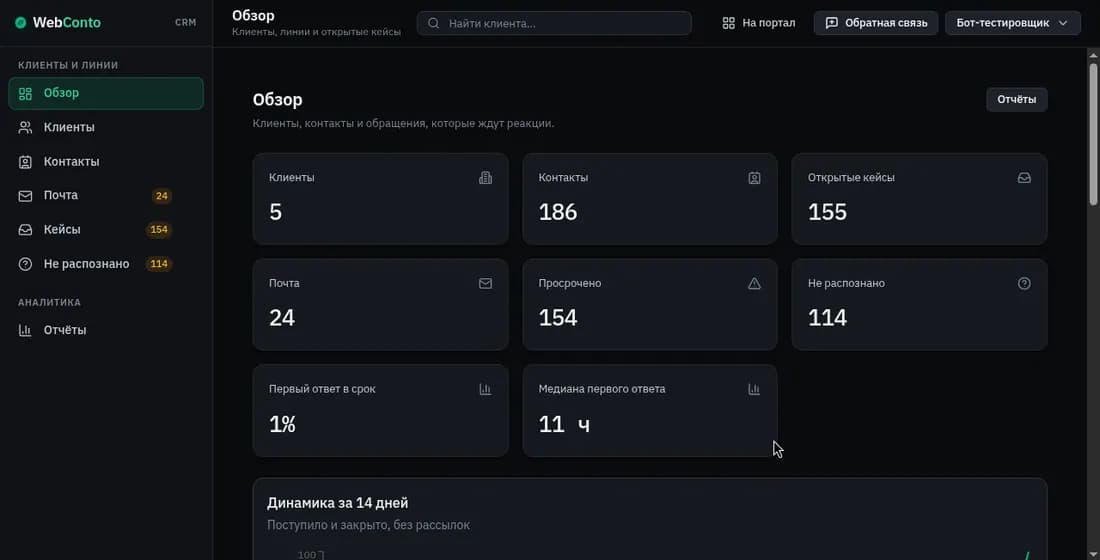Open the Контакты card showing 186
The width and height of the screenshot is (1100, 560).
point(650,199)
